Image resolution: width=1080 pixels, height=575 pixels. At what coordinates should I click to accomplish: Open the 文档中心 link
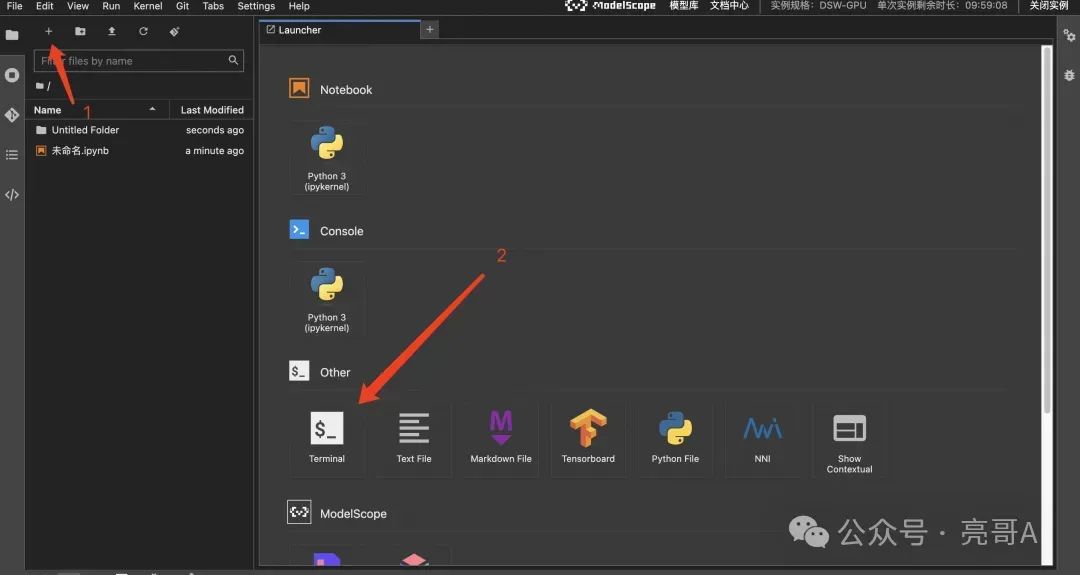pyautogui.click(x=729, y=6)
